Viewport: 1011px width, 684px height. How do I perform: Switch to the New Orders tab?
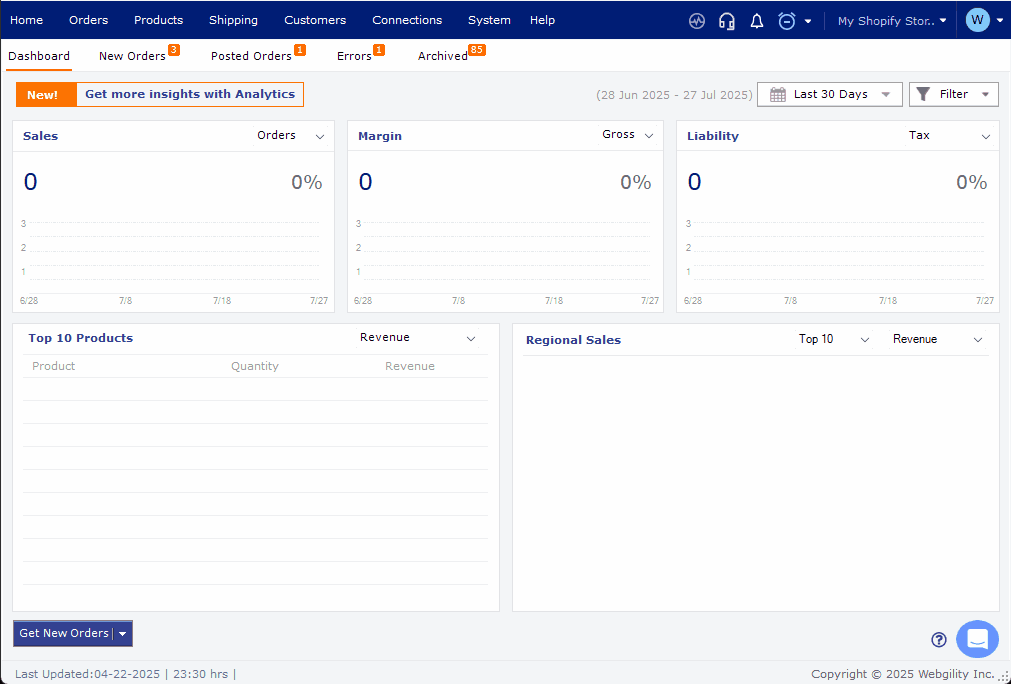(x=132, y=56)
